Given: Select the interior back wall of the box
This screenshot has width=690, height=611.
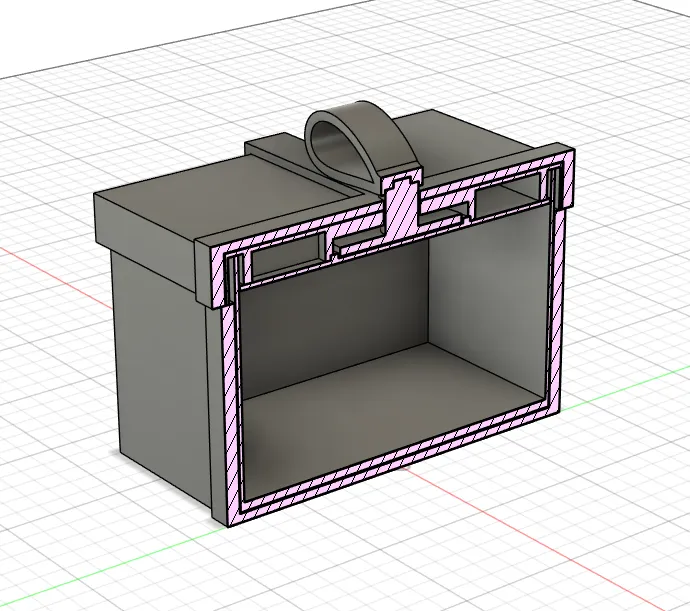Looking at the screenshot, I should pyautogui.click(x=334, y=317).
